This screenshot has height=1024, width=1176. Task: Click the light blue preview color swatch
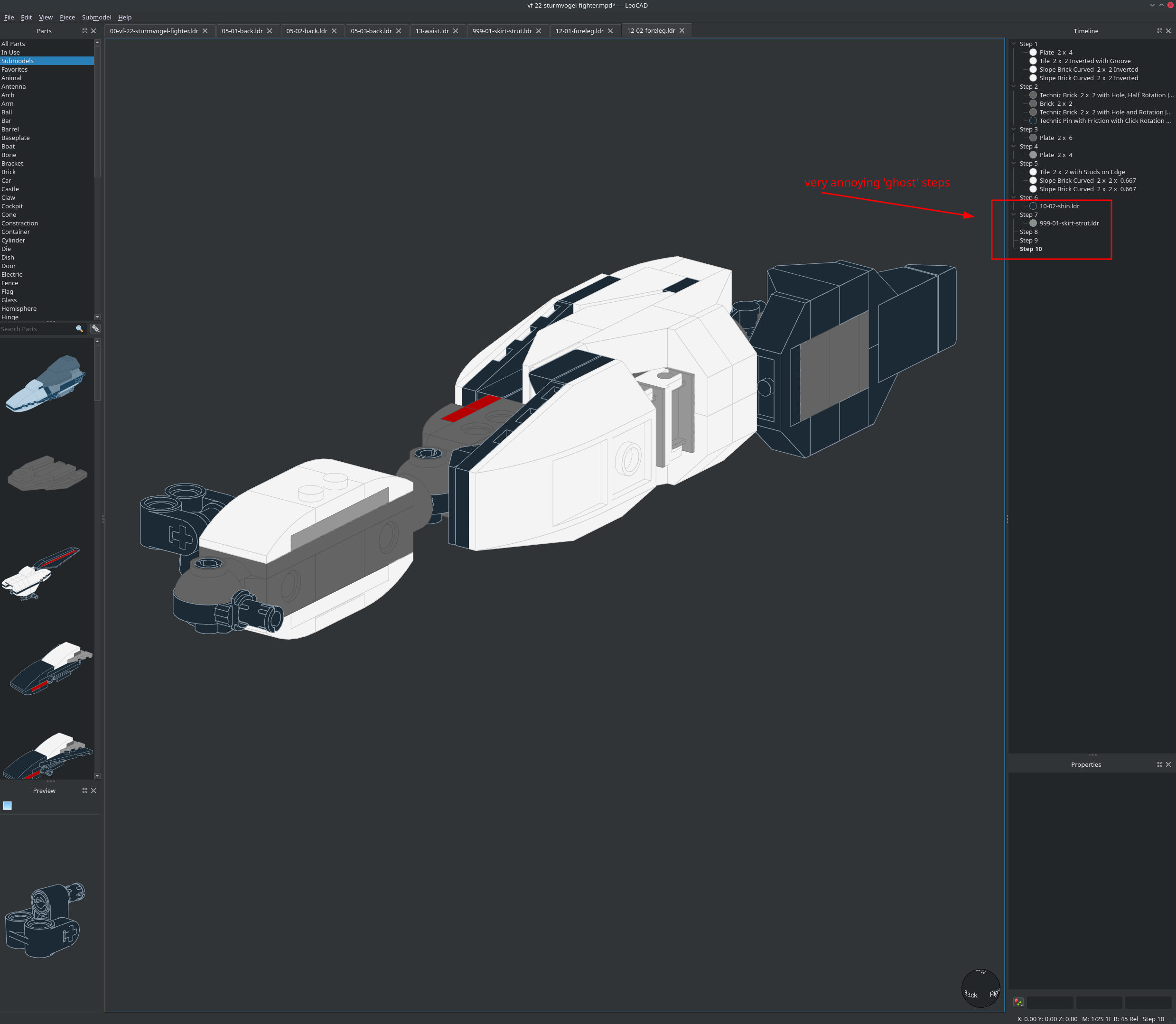tap(8, 805)
